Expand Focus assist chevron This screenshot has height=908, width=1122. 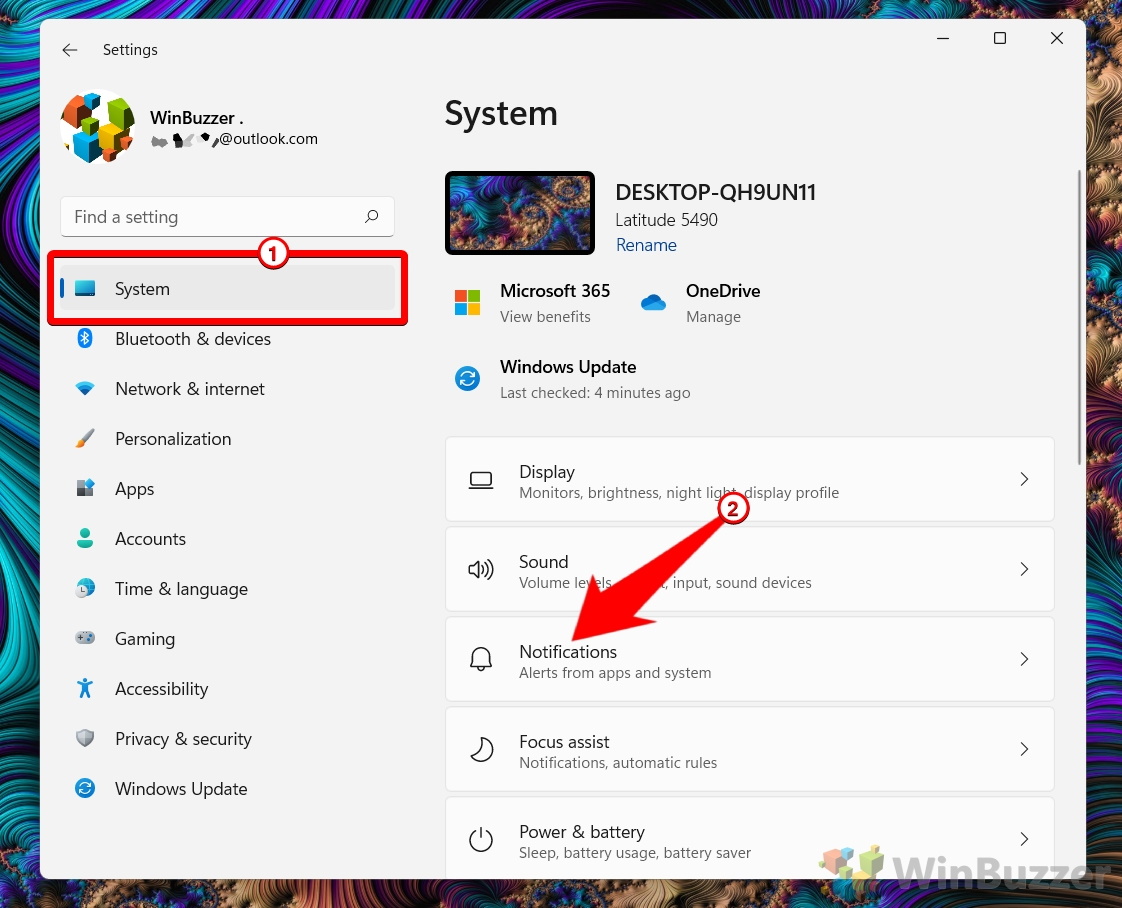[x=1024, y=749]
